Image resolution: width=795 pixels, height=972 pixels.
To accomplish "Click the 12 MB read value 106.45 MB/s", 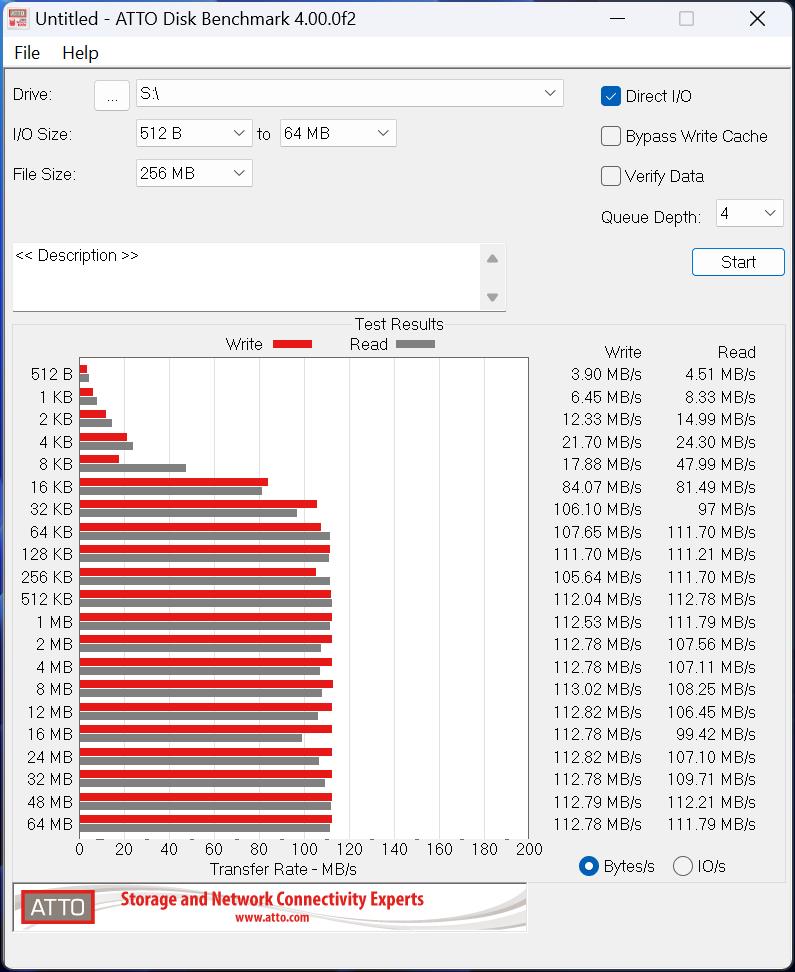I will [711, 712].
